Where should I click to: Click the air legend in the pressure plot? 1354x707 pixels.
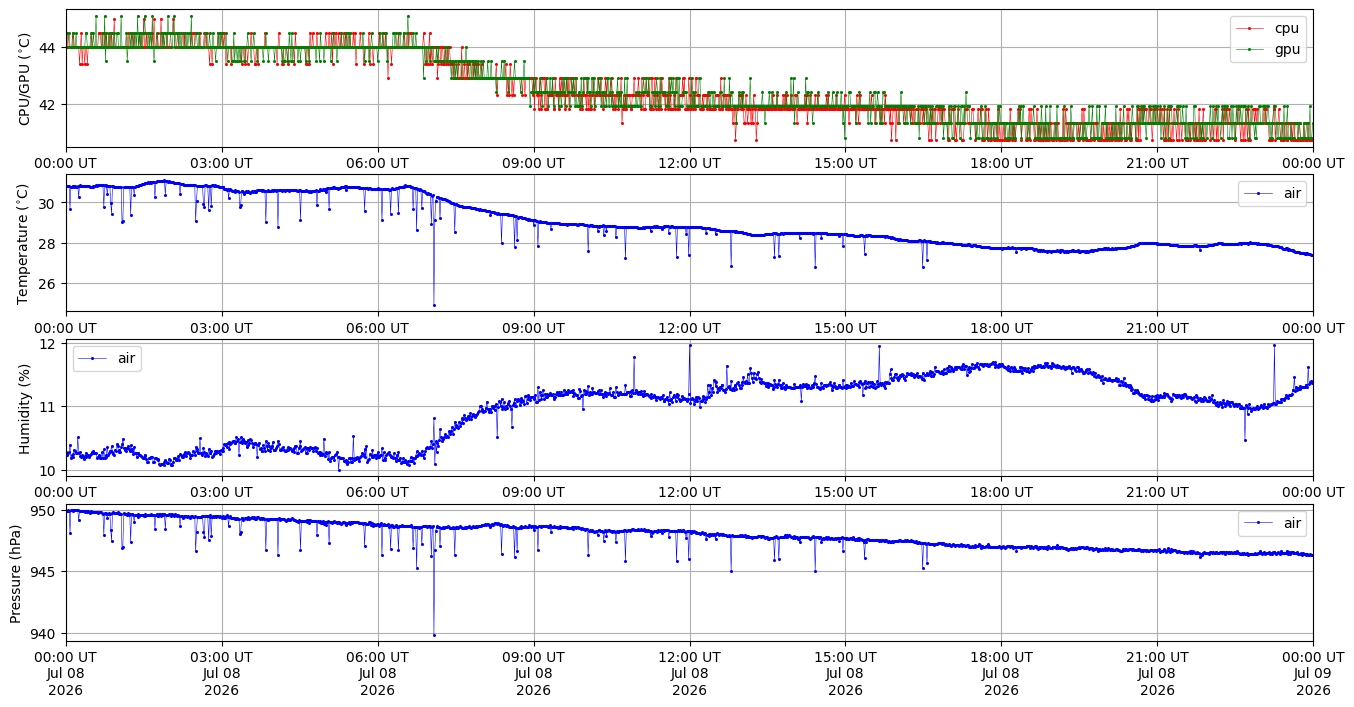[1272, 523]
